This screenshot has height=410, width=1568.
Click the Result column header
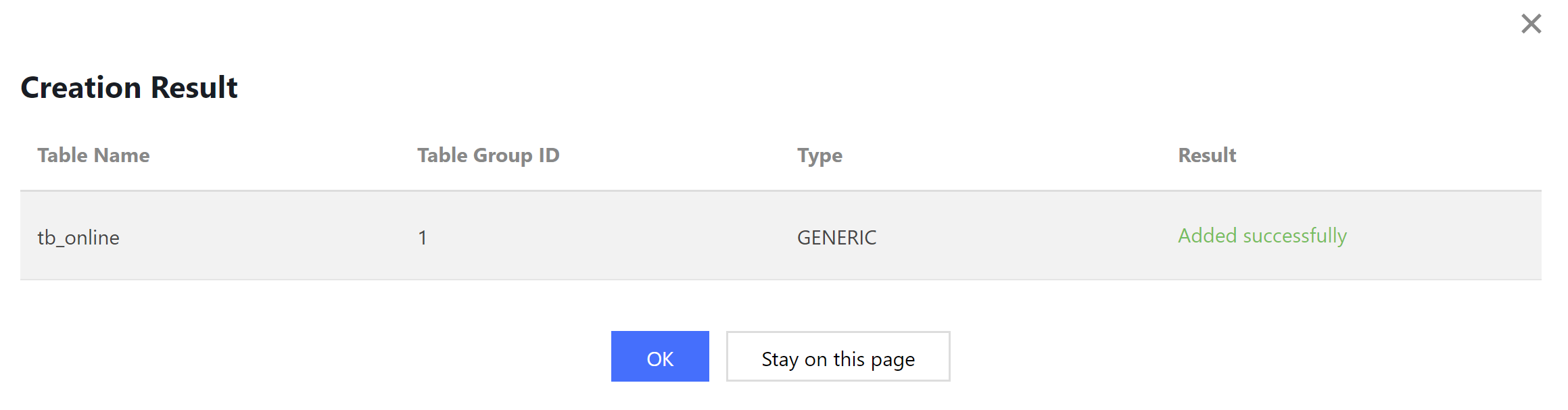pos(1207,155)
